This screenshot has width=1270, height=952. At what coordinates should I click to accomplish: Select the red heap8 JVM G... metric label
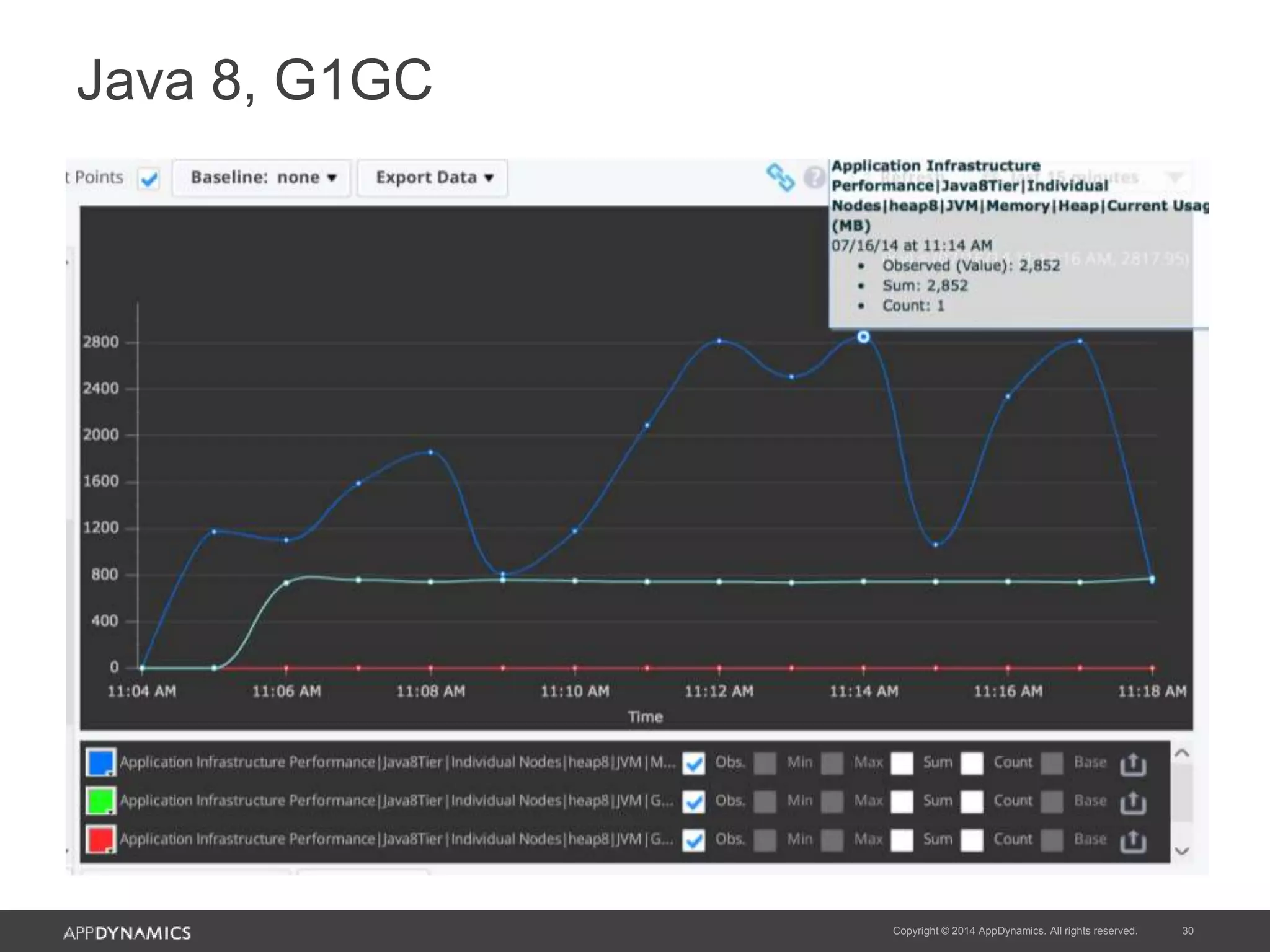(x=397, y=839)
